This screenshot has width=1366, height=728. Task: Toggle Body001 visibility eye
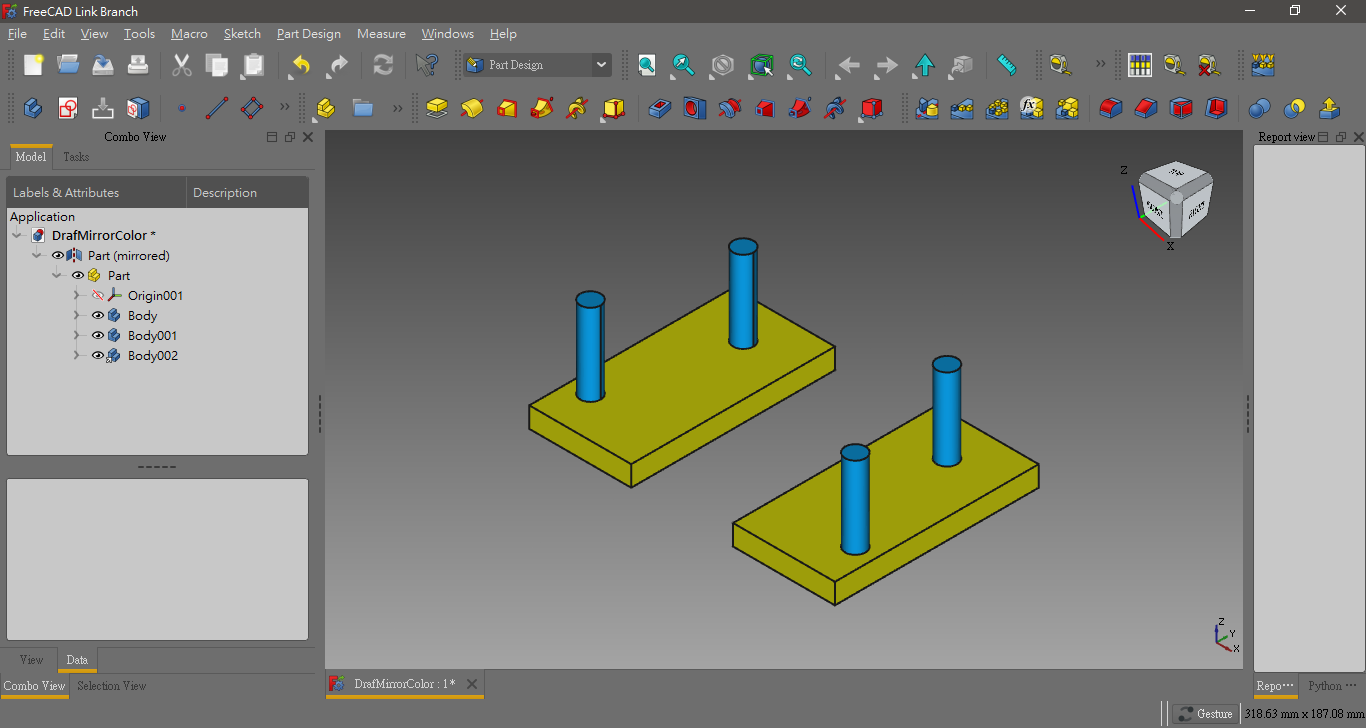tap(97, 335)
